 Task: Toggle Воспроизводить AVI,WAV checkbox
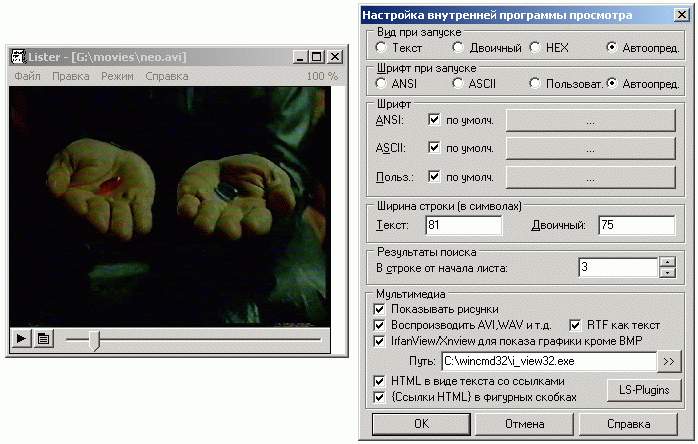pos(379,325)
